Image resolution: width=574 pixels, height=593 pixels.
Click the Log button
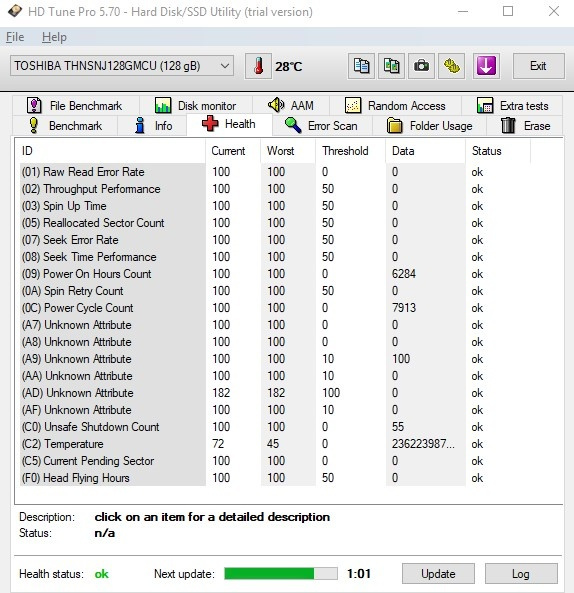521,574
